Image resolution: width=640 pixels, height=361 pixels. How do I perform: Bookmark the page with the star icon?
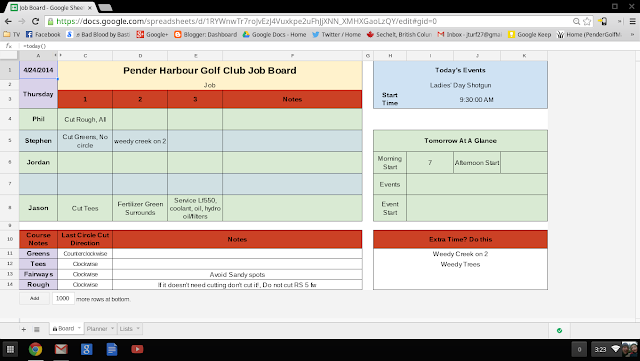click(587, 21)
